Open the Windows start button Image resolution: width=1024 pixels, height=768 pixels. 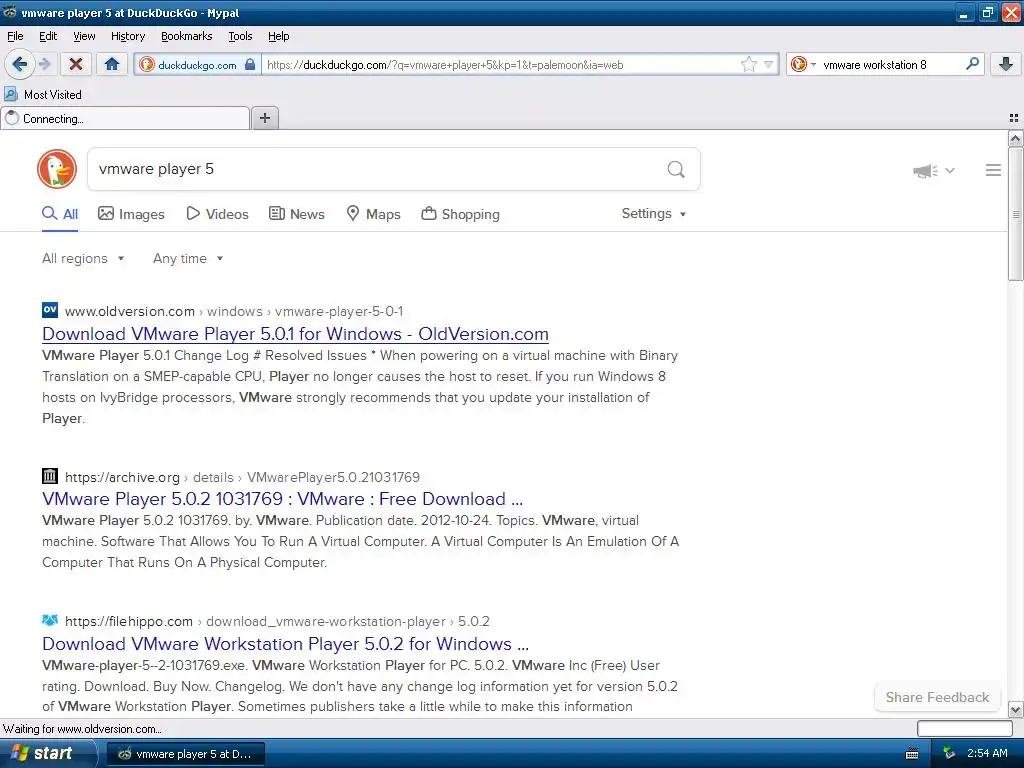click(46, 753)
